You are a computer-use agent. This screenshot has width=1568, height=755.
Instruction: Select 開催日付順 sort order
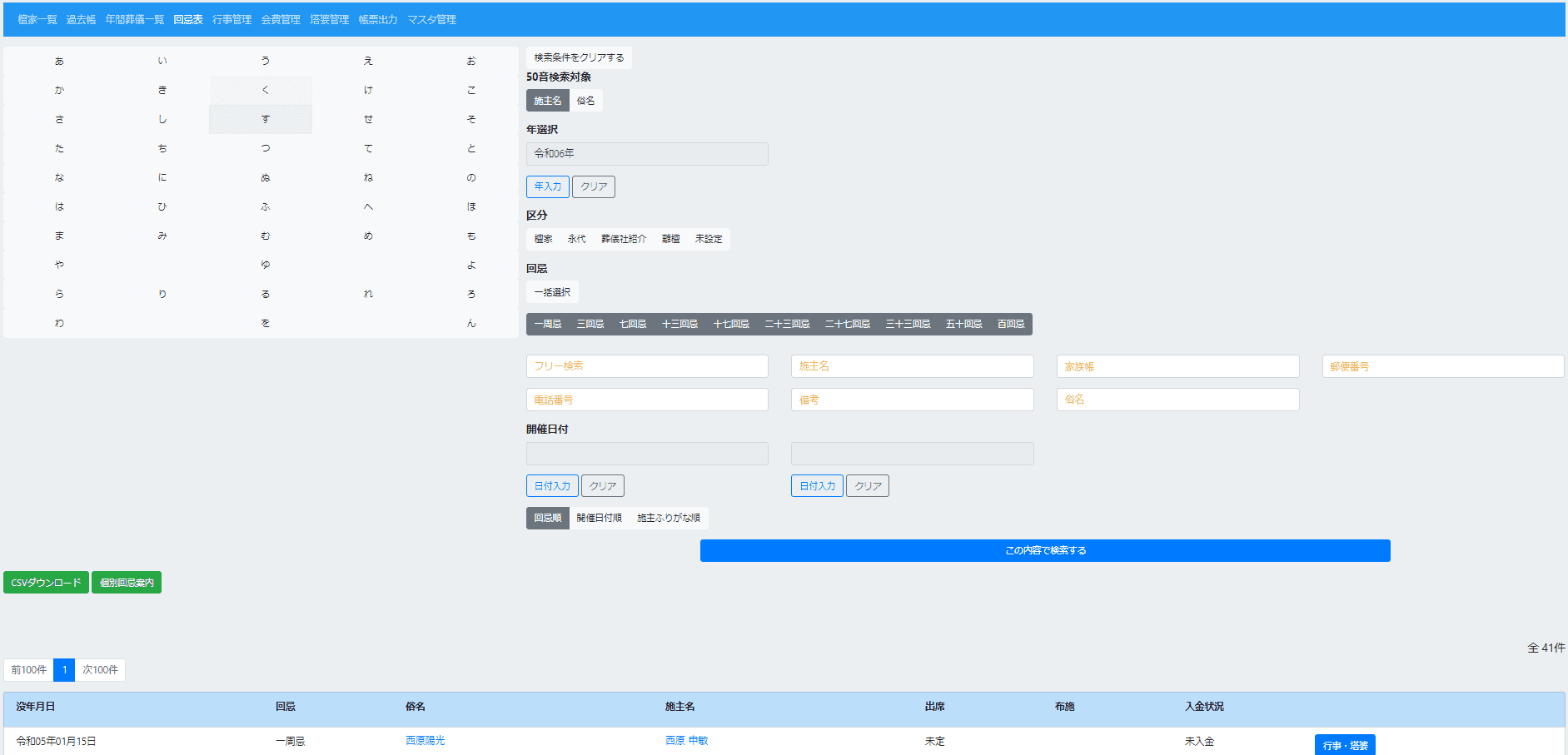coord(599,518)
